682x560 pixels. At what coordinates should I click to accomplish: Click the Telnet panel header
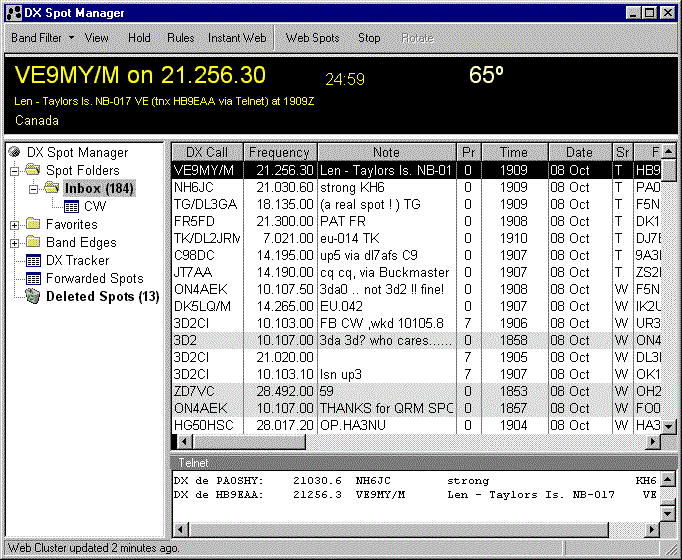[x=424, y=463]
